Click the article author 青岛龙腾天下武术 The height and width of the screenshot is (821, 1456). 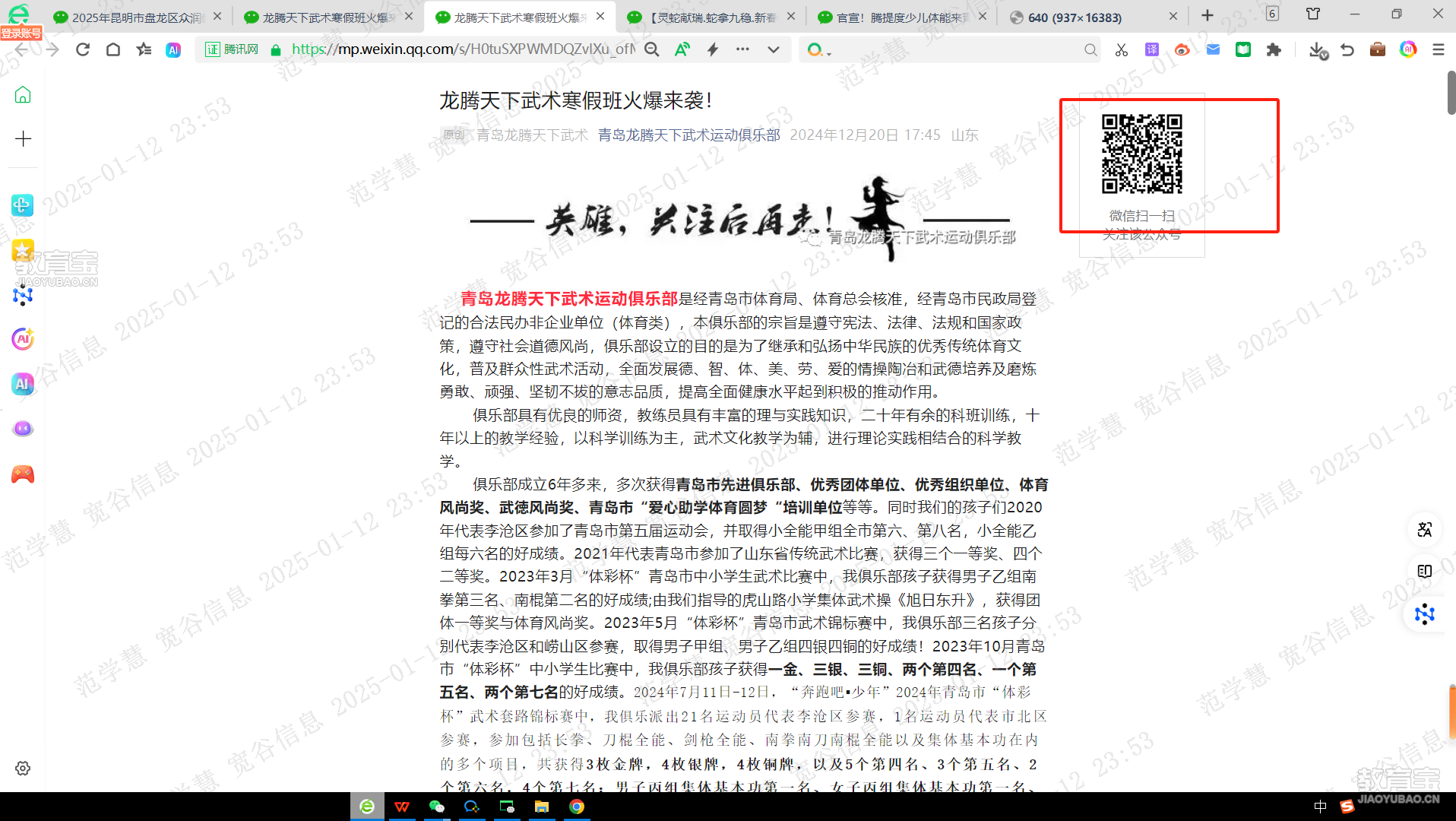(x=532, y=135)
